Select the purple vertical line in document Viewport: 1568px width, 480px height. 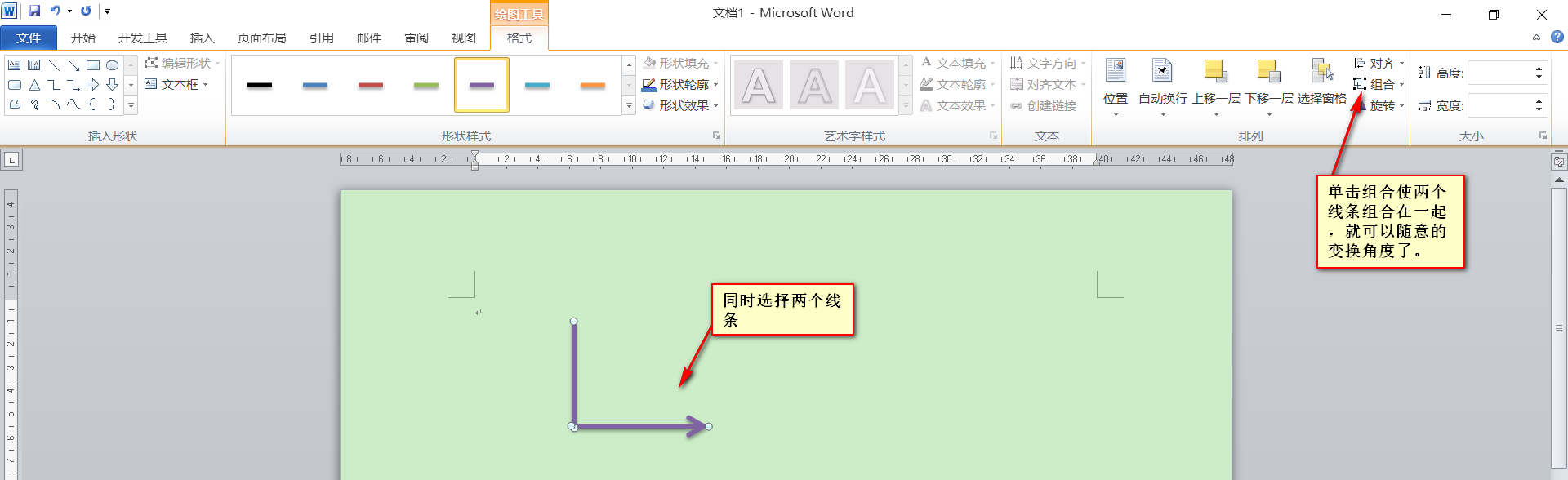573,374
